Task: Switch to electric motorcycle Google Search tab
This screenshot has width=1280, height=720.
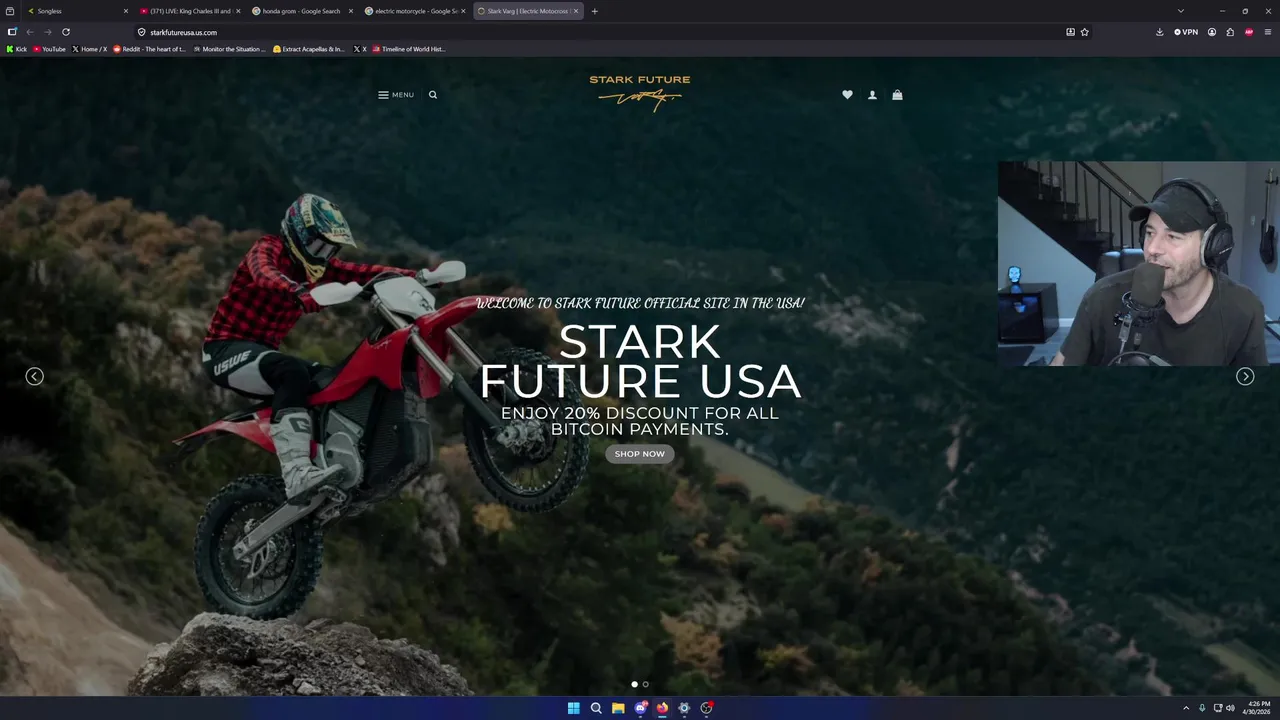Action: (415, 11)
